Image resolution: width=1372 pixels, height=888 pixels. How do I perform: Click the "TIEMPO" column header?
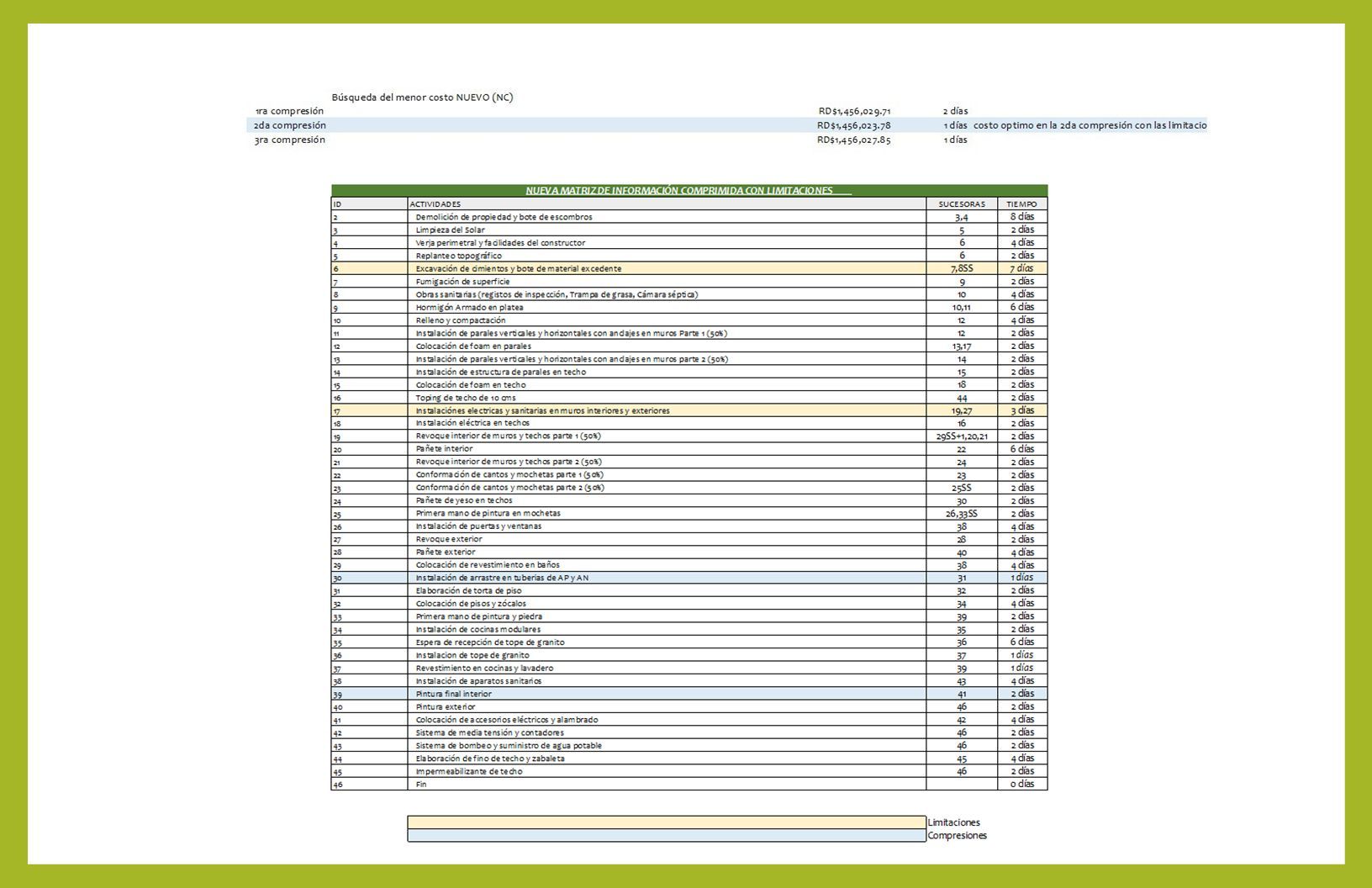pos(1021,204)
